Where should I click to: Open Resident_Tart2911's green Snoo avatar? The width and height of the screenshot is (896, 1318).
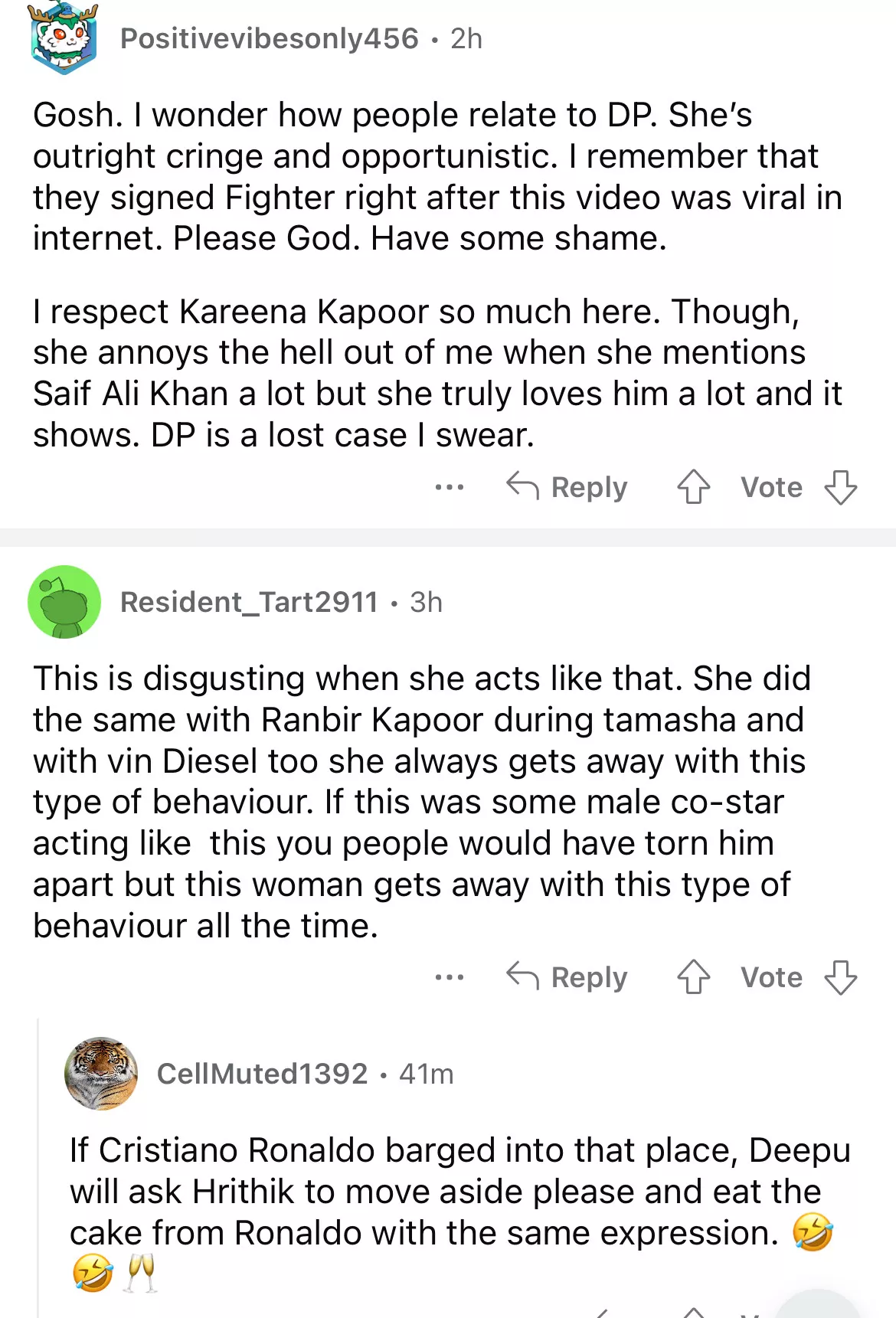[64, 602]
